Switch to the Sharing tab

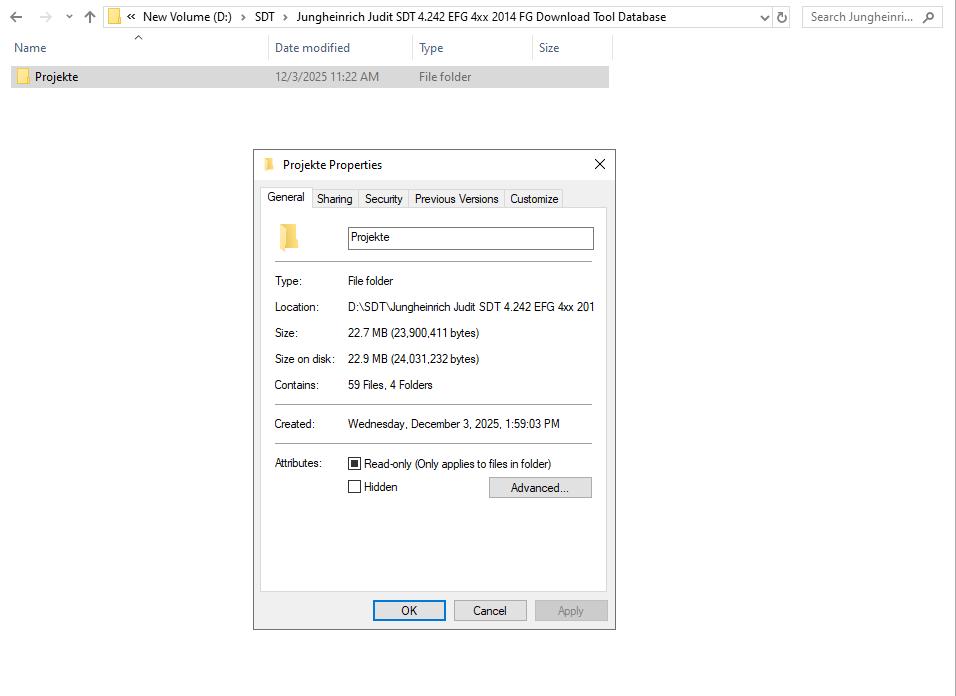tap(335, 199)
